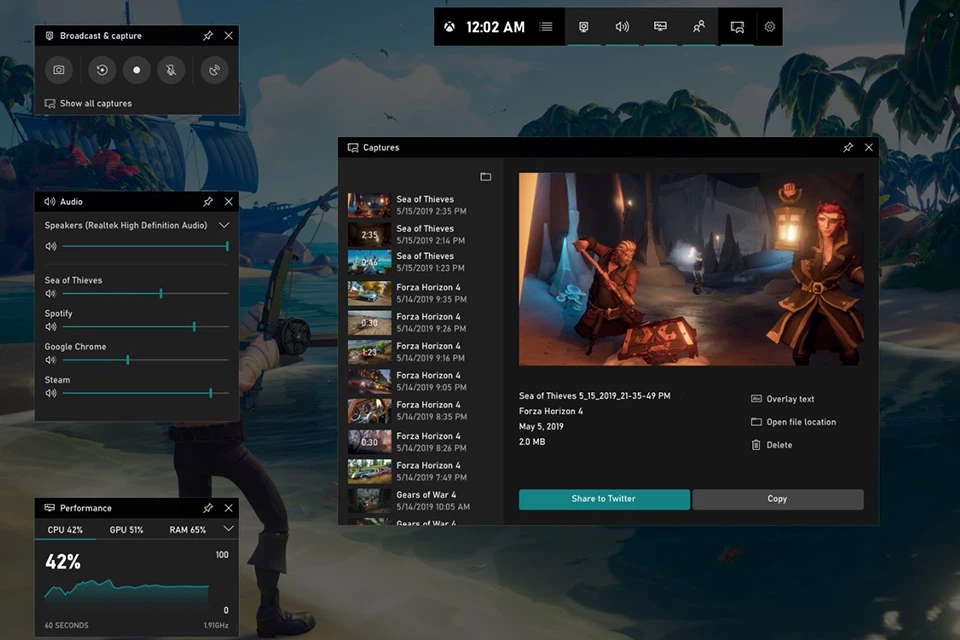Open the Game Bar settings gear
Viewport: 960px width, 640px height.
[x=770, y=27]
